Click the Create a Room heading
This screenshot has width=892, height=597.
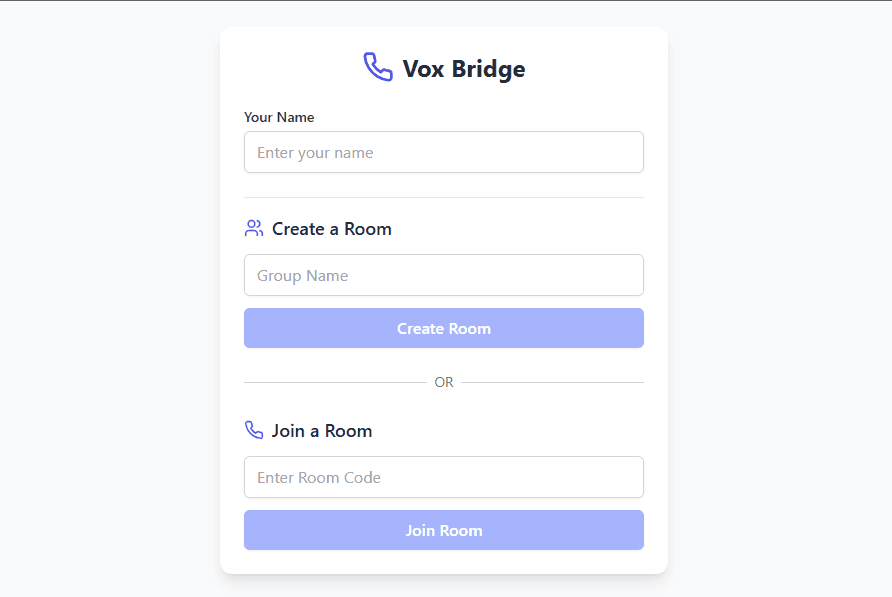[x=331, y=229]
